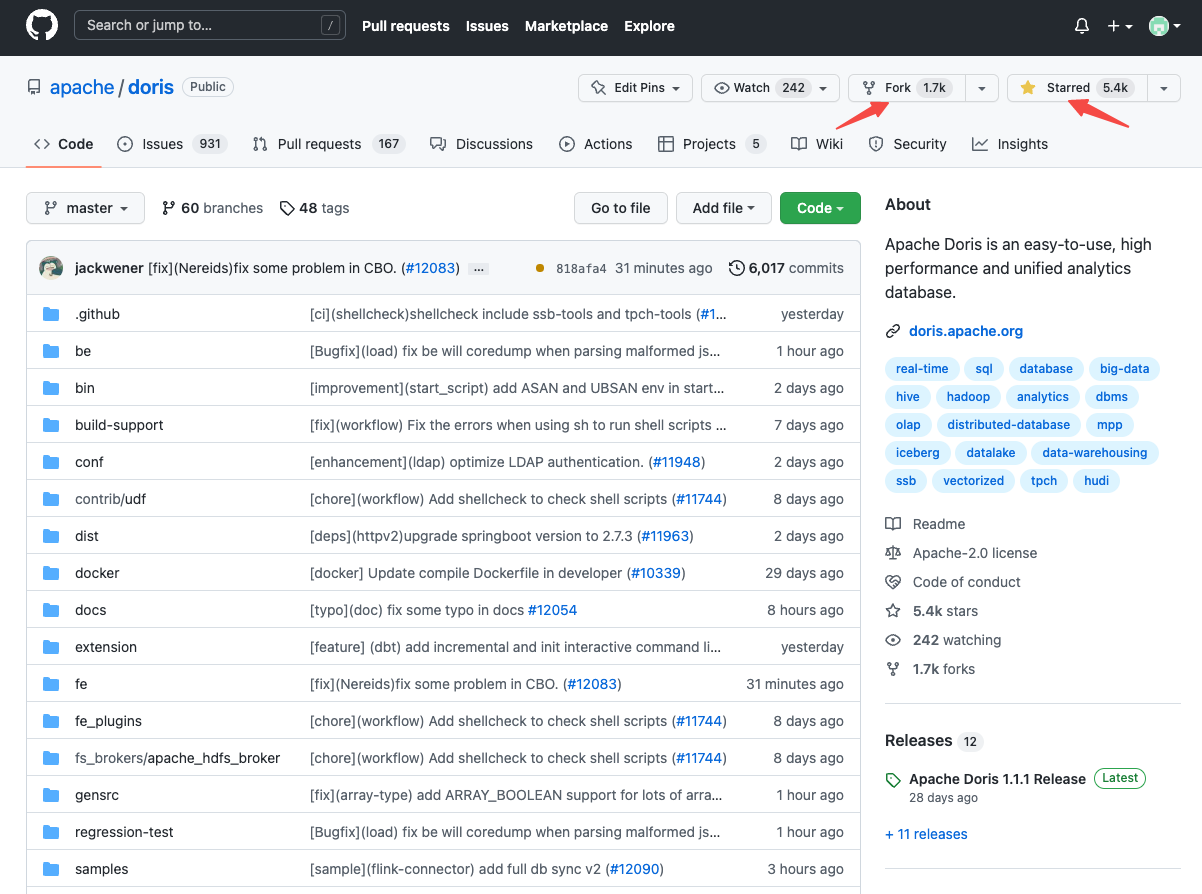Expand the fork options caret

click(x=982, y=88)
